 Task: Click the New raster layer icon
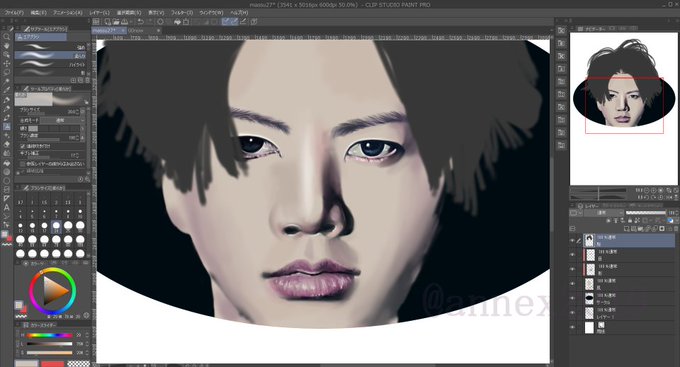pyautogui.click(x=627, y=229)
